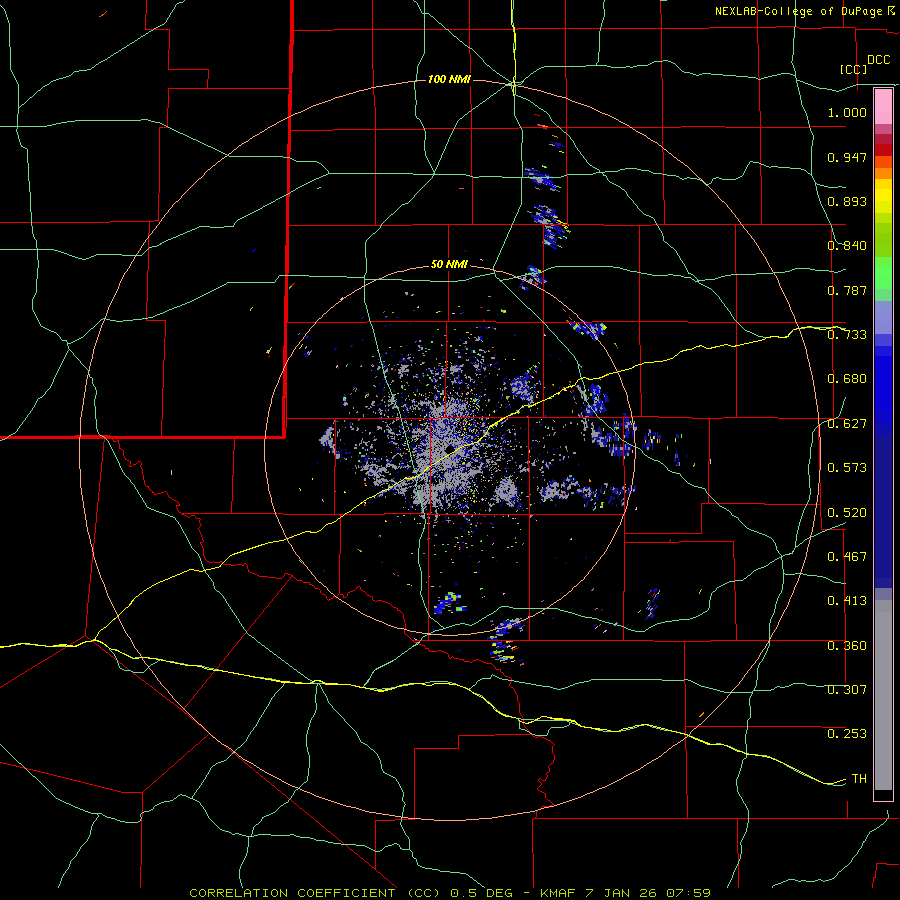Click the 0.413 legend value

pos(847,601)
